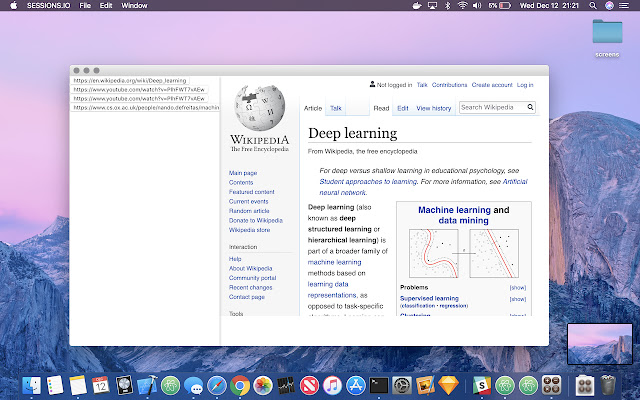Click the Wikipedia search magnifier button
The height and width of the screenshot is (400, 640).
[x=530, y=107]
